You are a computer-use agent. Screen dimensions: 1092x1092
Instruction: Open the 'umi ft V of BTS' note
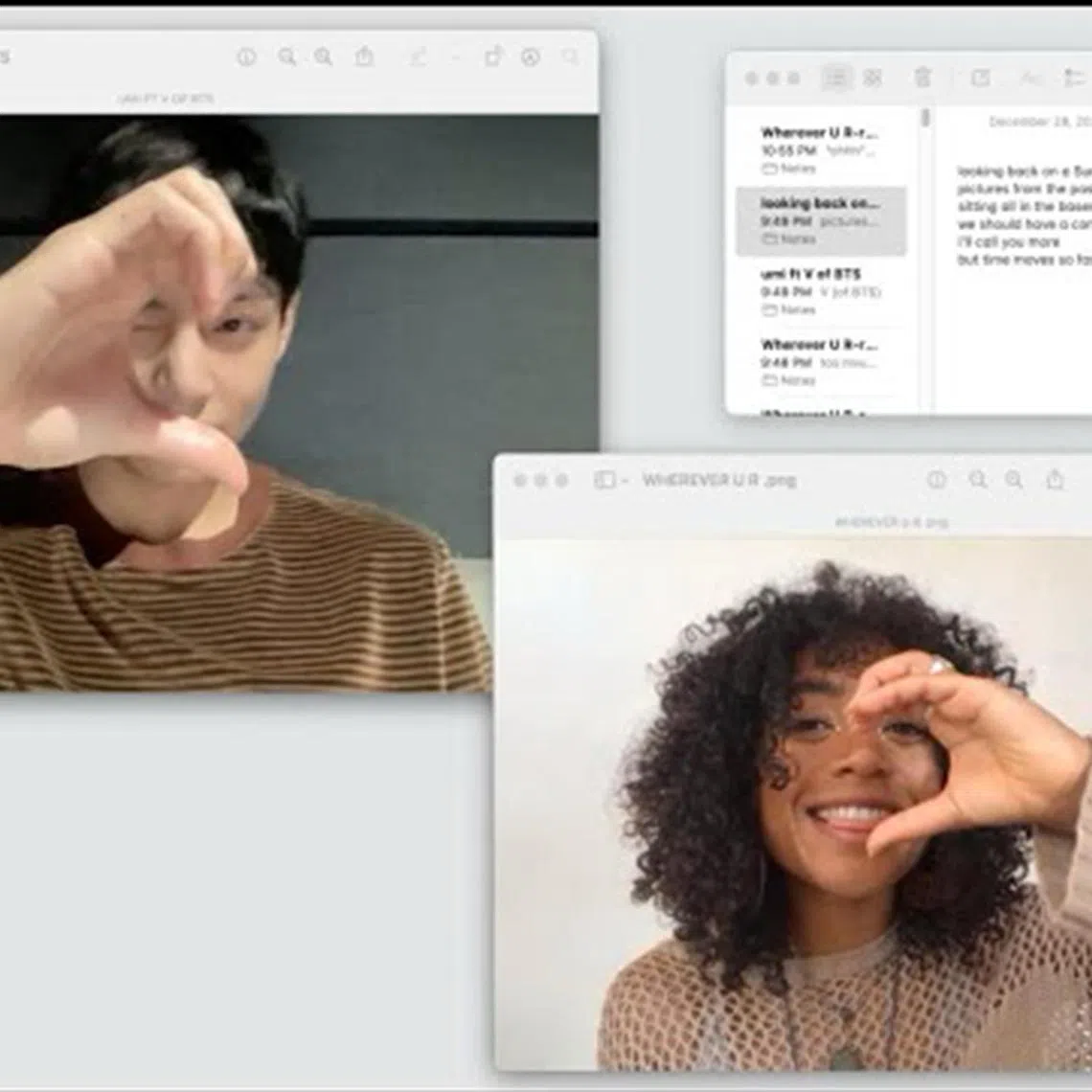tap(820, 291)
